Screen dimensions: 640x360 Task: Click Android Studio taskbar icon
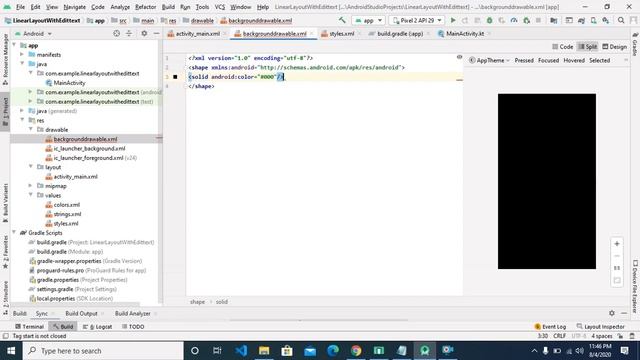coord(425,350)
